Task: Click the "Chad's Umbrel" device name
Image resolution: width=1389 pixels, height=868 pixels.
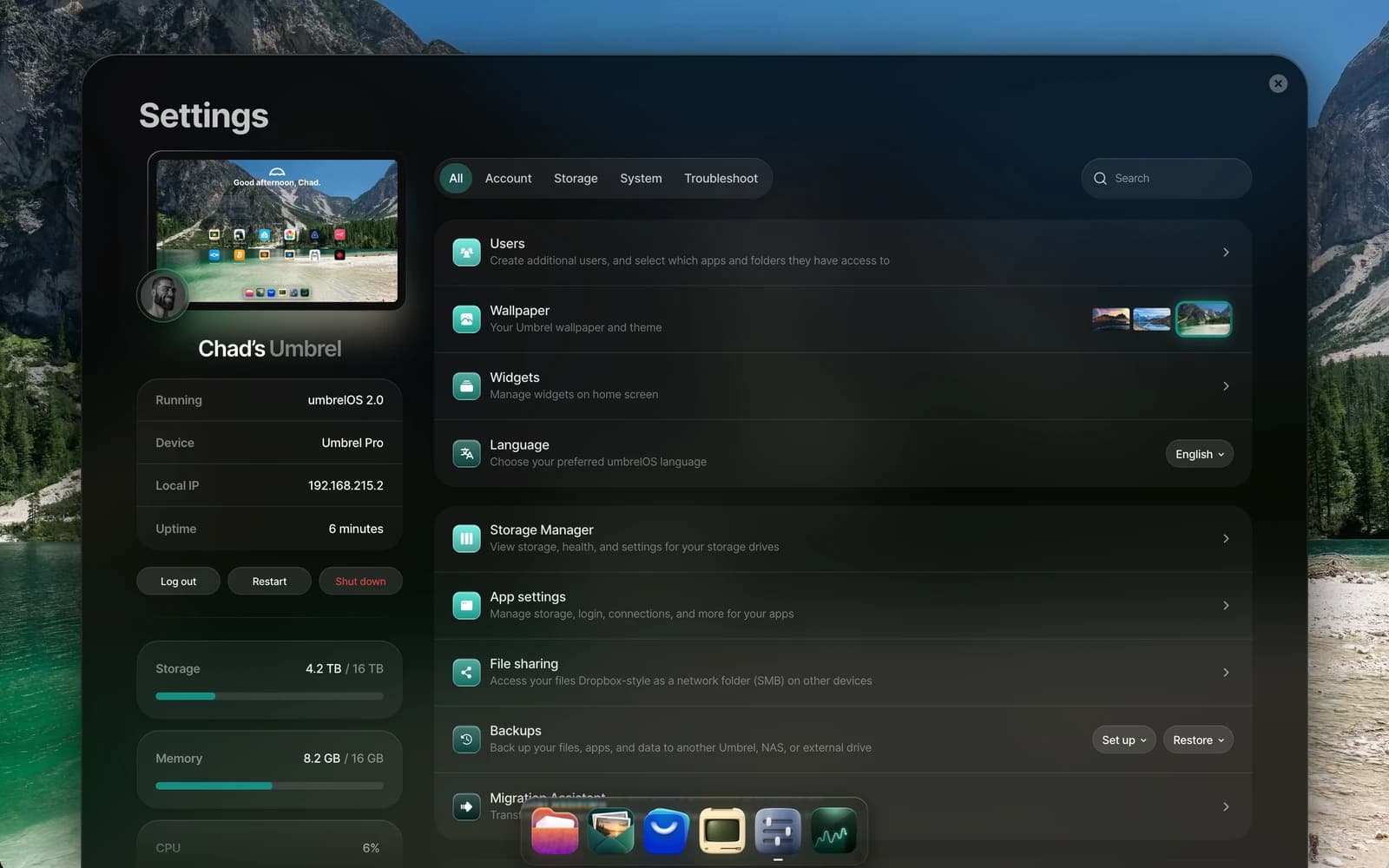Action: (270, 348)
